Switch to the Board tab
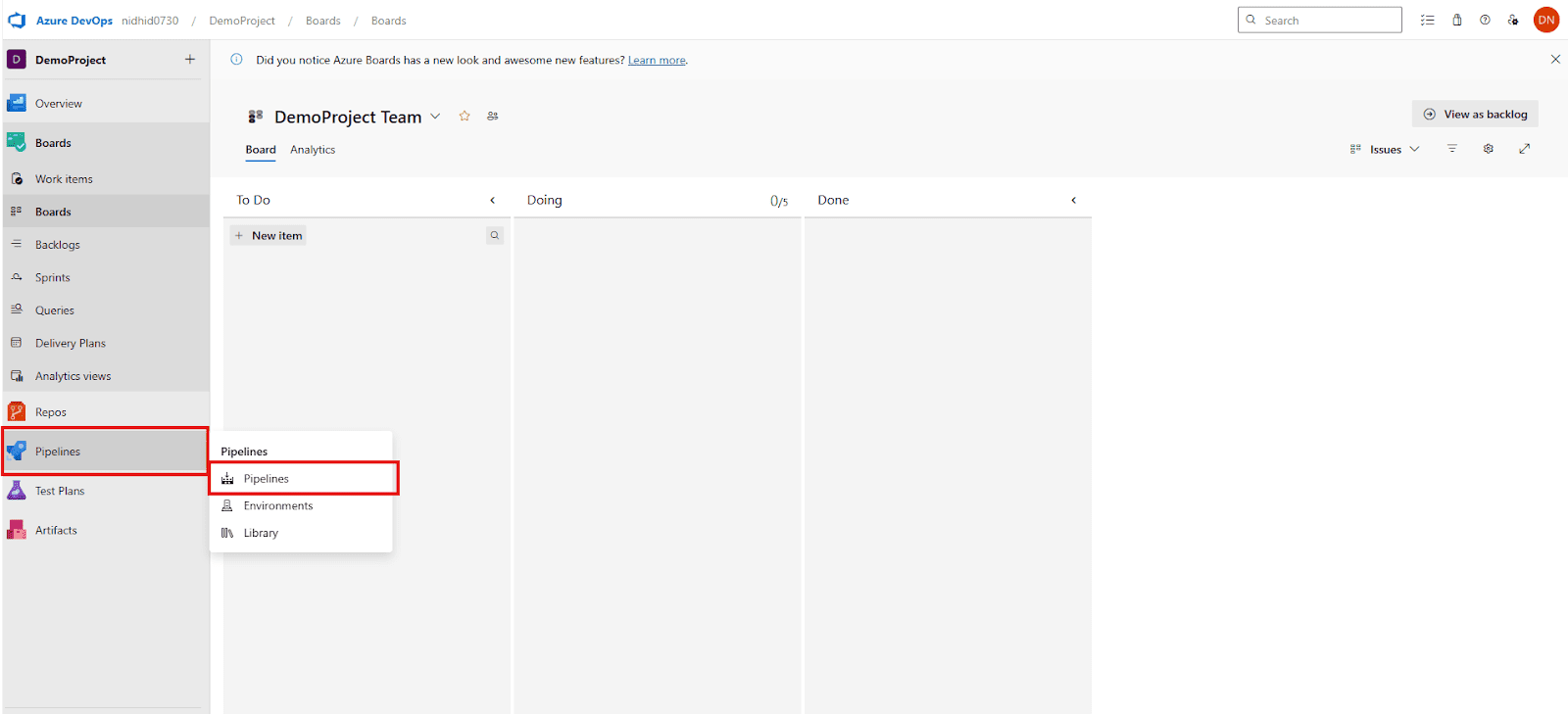Image resolution: width=1568 pixels, height=714 pixels. [261, 150]
